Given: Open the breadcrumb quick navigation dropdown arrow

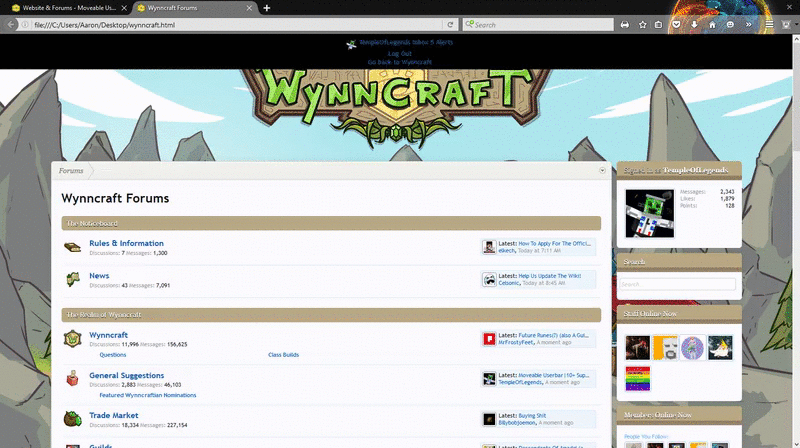Looking at the screenshot, I should (x=602, y=170).
